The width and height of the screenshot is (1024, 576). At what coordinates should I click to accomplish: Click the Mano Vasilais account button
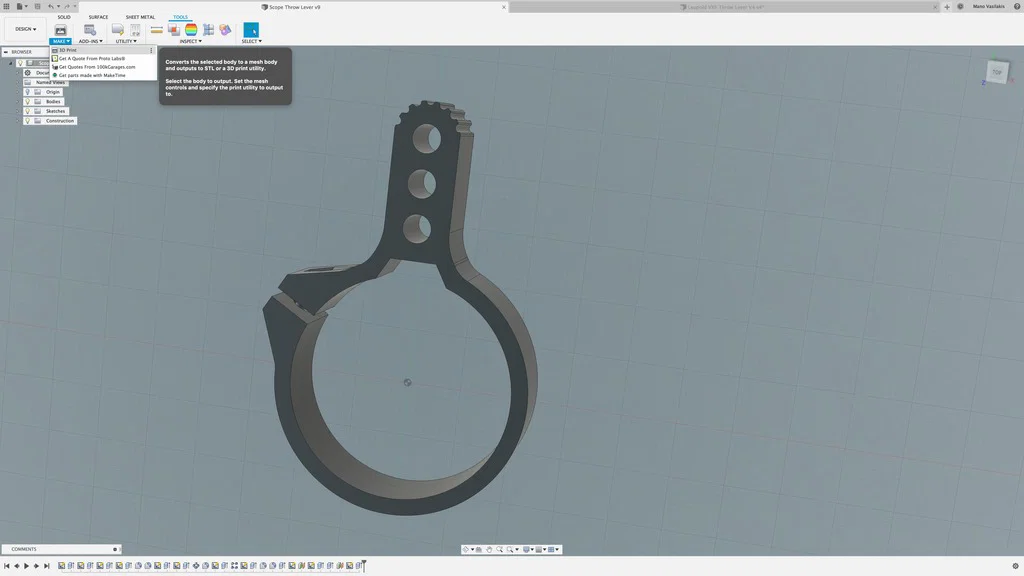click(989, 6)
